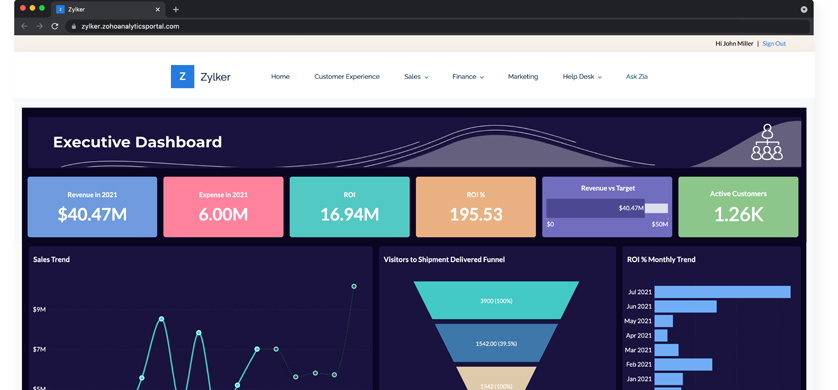This screenshot has width=838, height=390.
Task: Expand the Finance dropdown menu
Action: pos(468,76)
